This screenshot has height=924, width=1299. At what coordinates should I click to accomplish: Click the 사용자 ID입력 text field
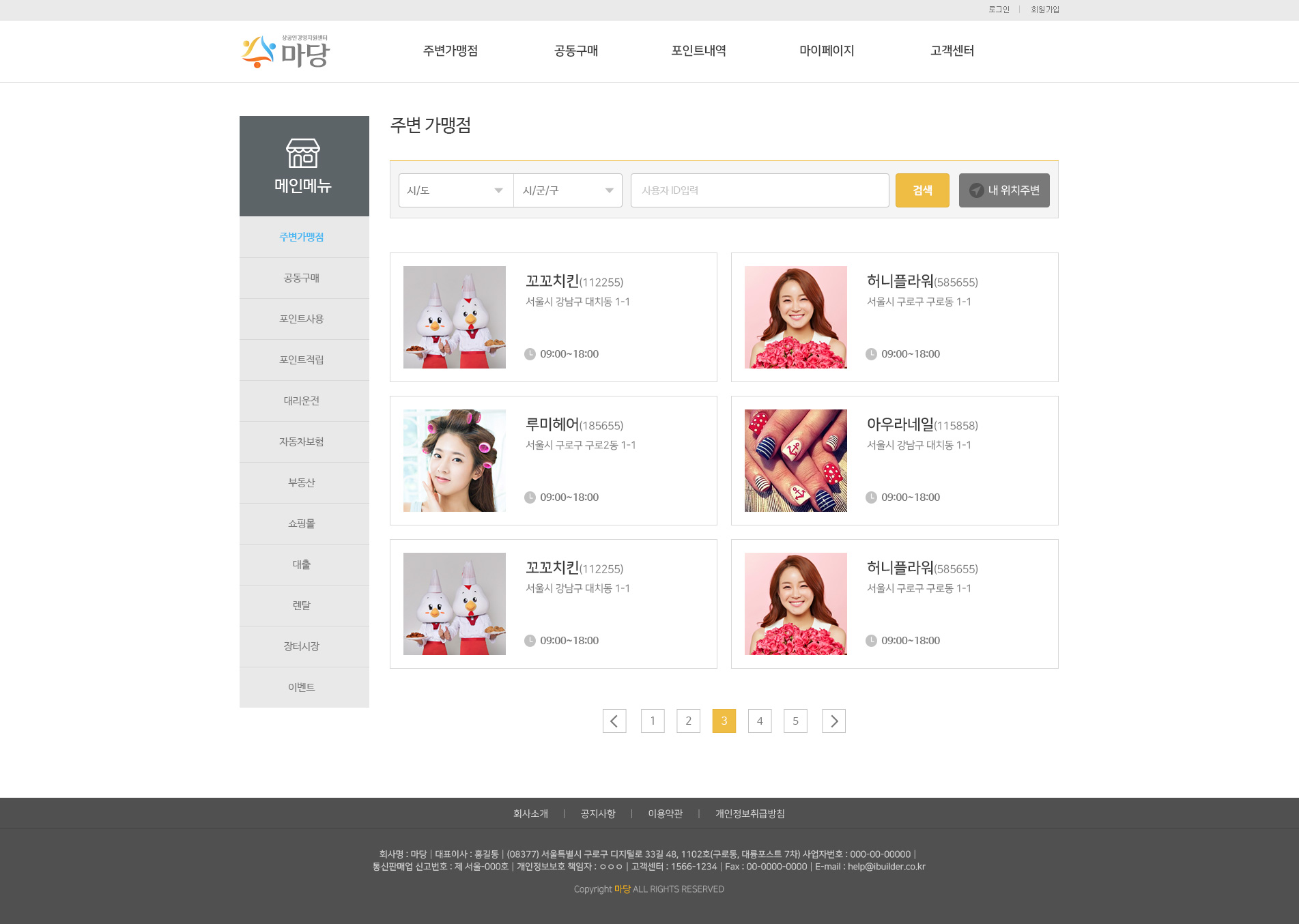(x=759, y=190)
